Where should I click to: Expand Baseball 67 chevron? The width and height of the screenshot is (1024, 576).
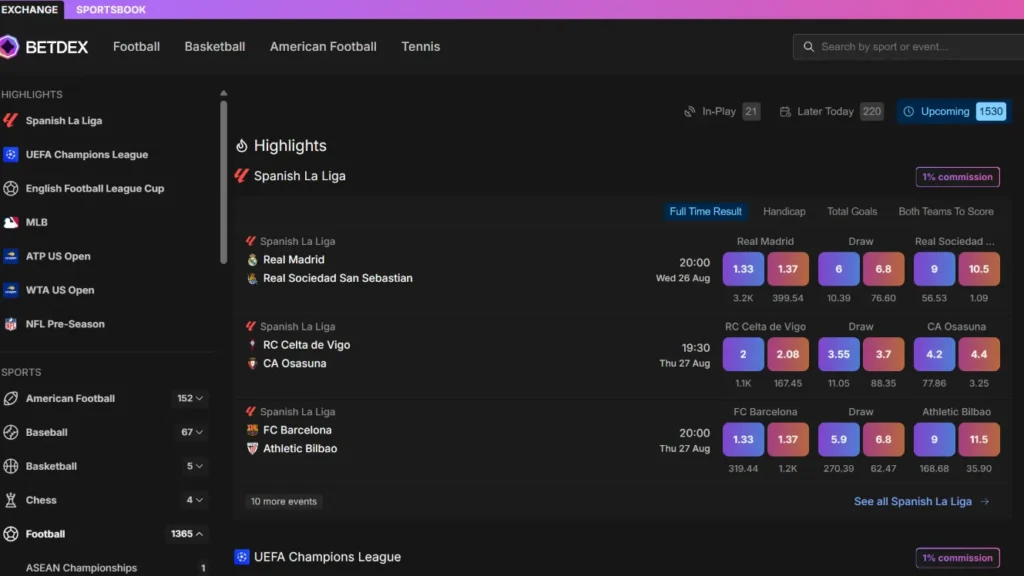point(199,432)
